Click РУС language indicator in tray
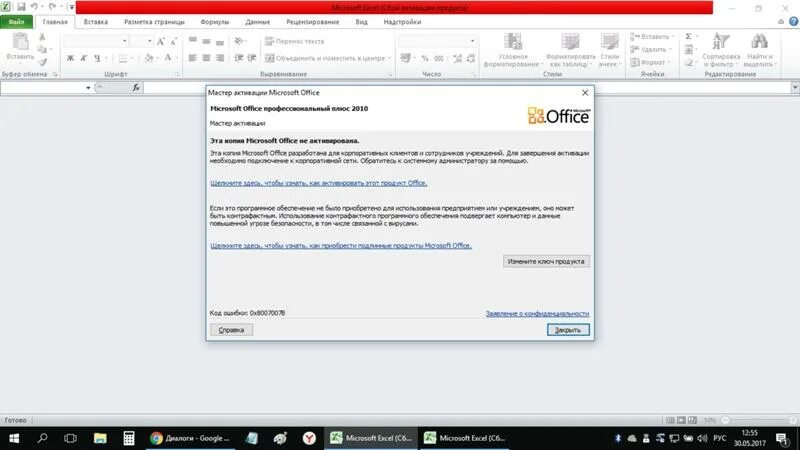 (719, 438)
